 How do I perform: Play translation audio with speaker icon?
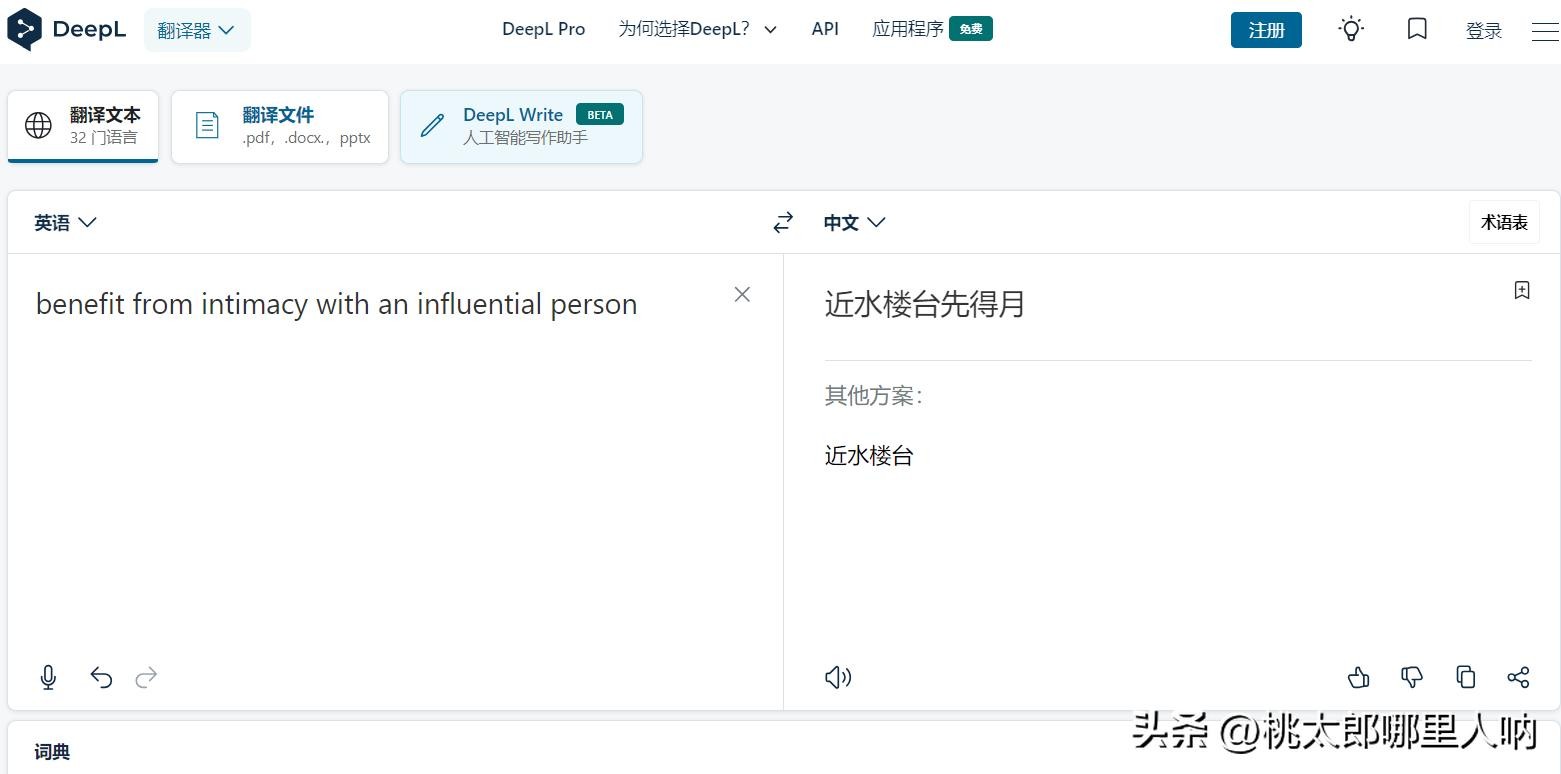837,678
